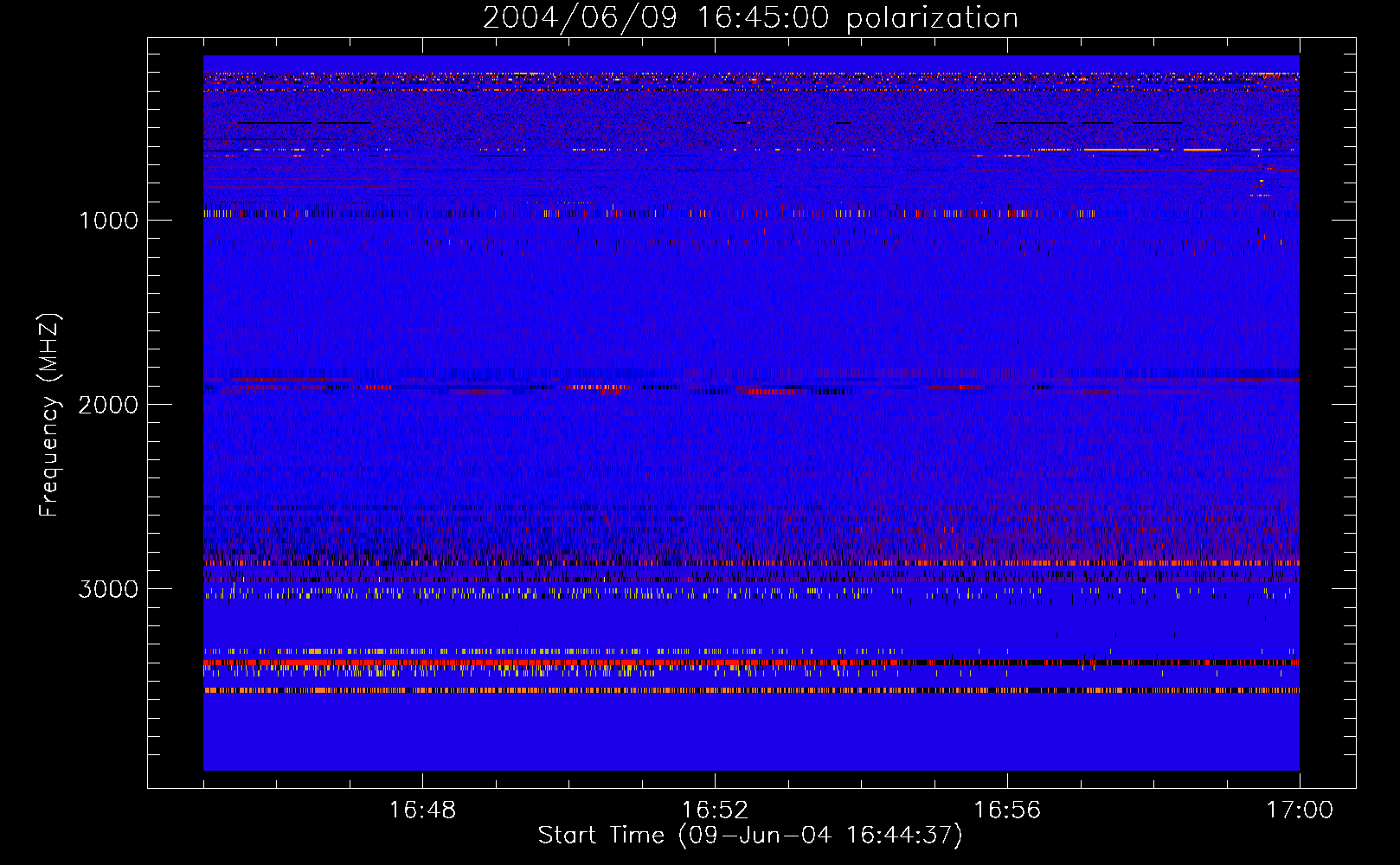Click the '16:56' time tick label
The width and height of the screenshot is (1400, 865).
coord(1007,811)
